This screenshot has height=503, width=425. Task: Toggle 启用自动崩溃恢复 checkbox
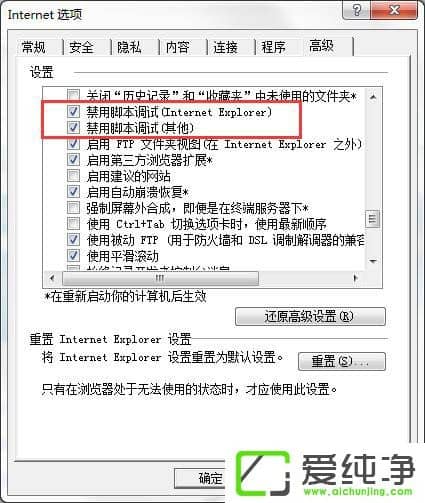coord(74,192)
